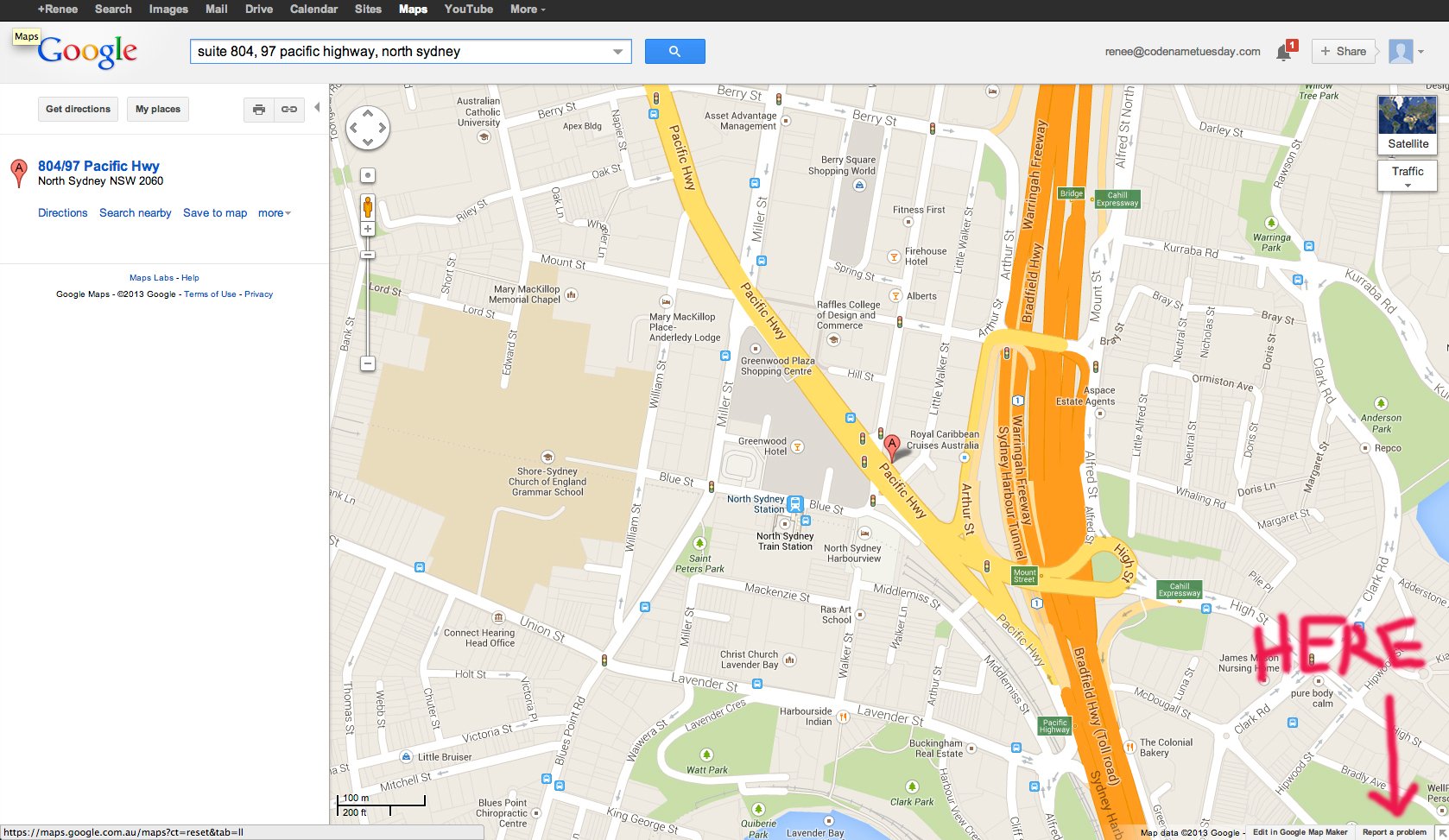Open Drive in the top bar

(259, 9)
